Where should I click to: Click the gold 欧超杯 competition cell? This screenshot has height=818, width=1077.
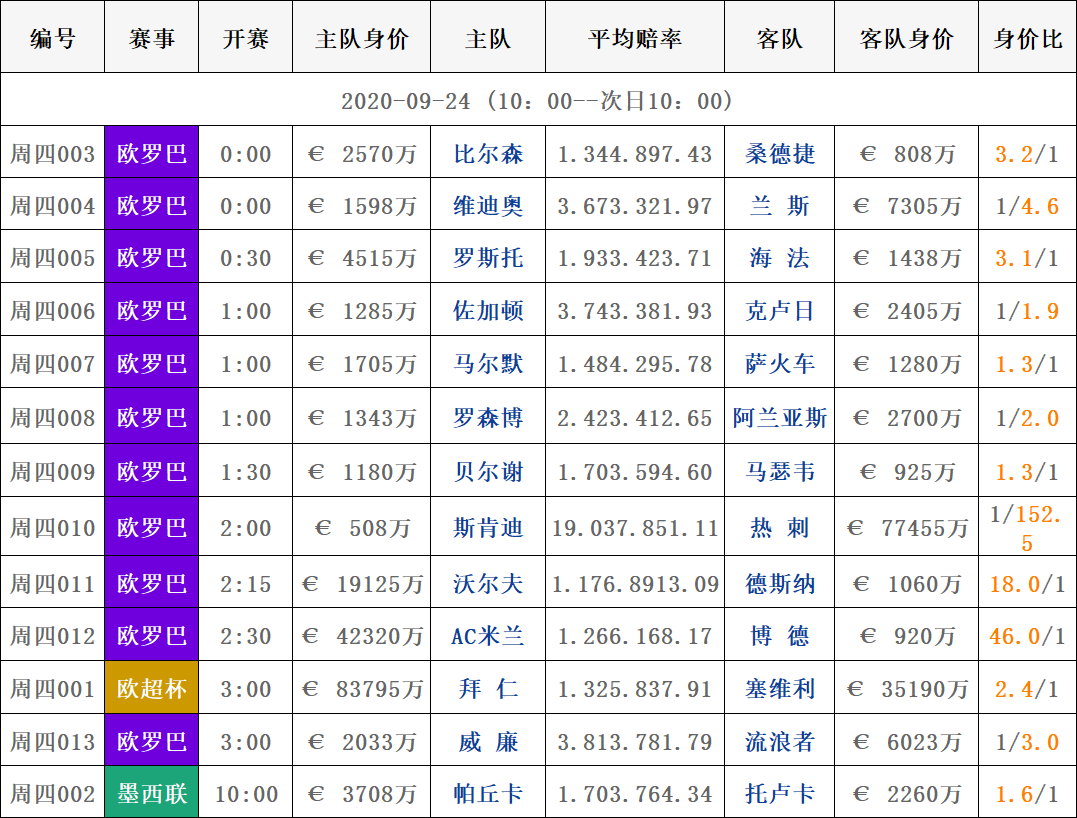click(152, 689)
